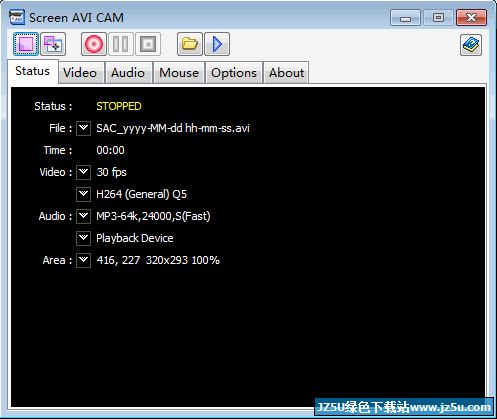The image size is (497, 419).
Task: Open the help book icon
Action: 471,45
